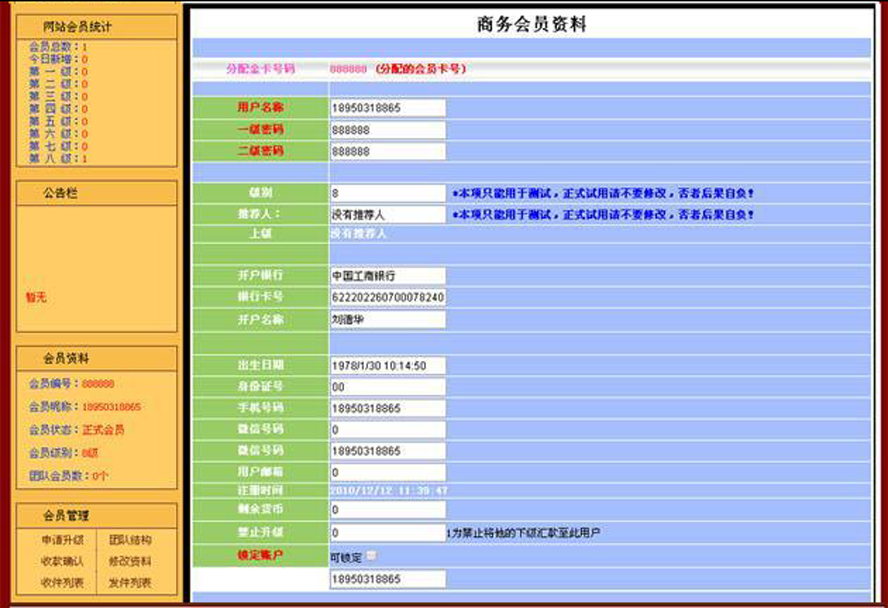
Task: Click the 开户名称 input field
Action: pos(388,320)
